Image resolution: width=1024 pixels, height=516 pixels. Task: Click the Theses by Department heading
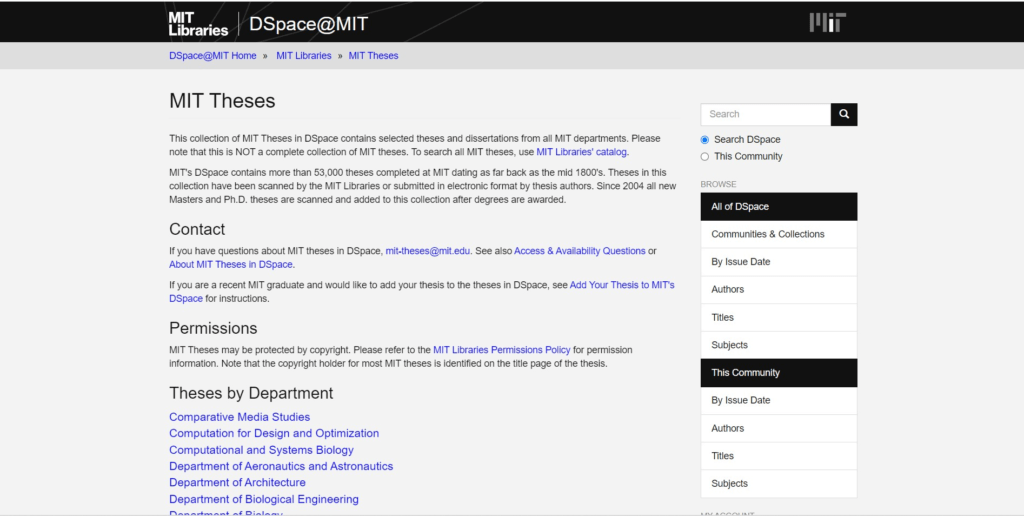click(251, 393)
